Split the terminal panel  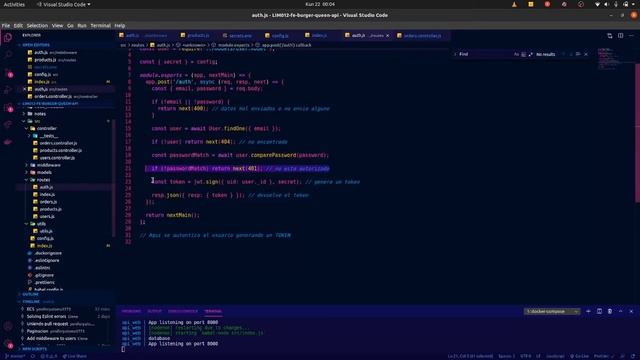pyautogui.click(x=599, y=311)
